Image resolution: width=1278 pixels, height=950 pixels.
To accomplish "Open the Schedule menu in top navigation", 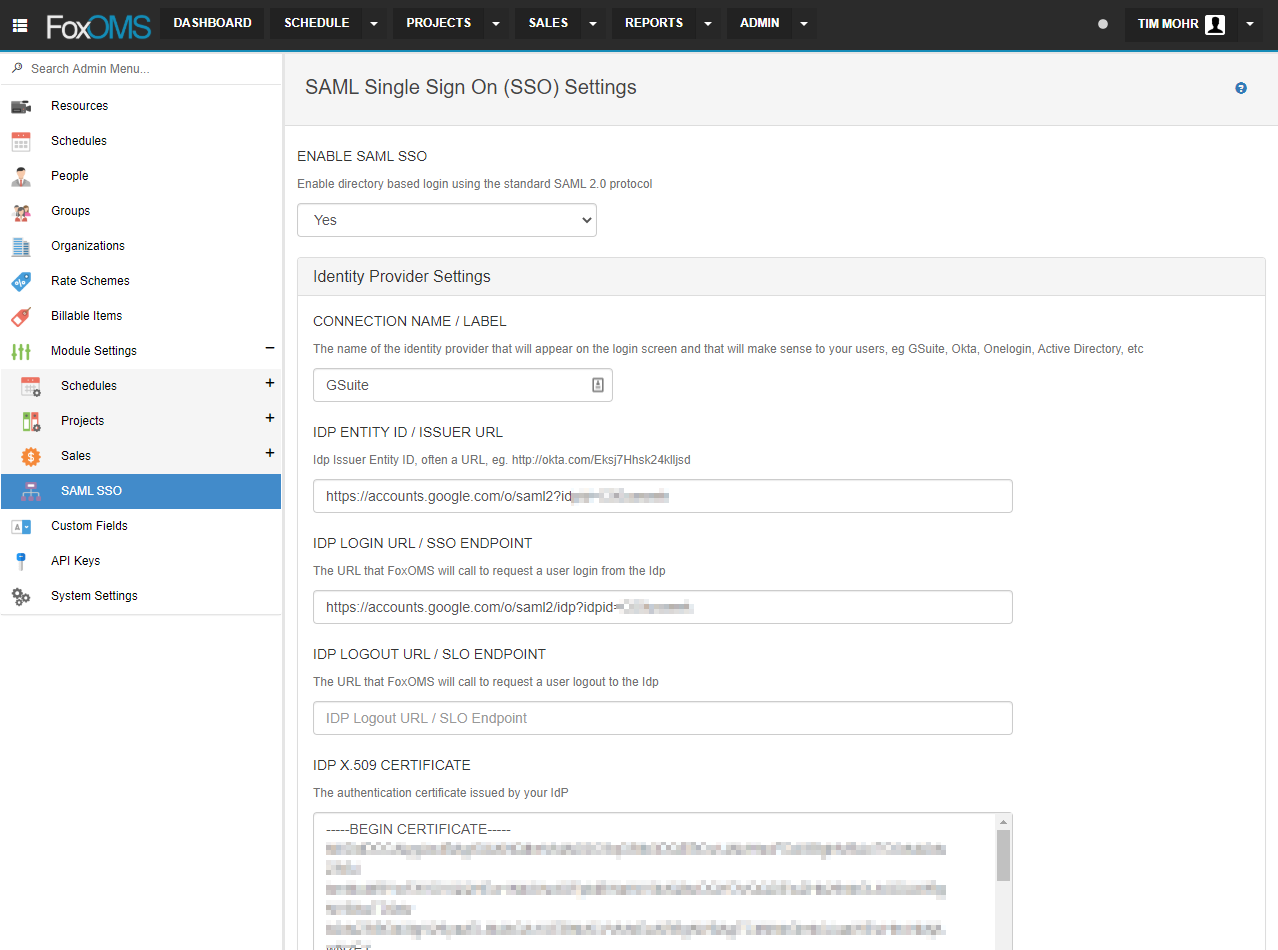I will click(x=316, y=22).
